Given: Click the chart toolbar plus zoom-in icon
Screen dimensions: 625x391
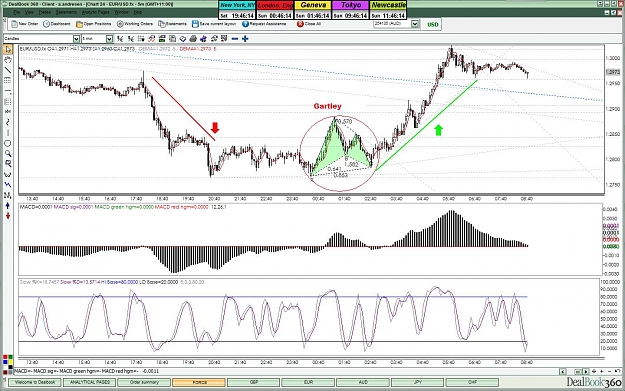Looking at the screenshot, I should (245, 39).
